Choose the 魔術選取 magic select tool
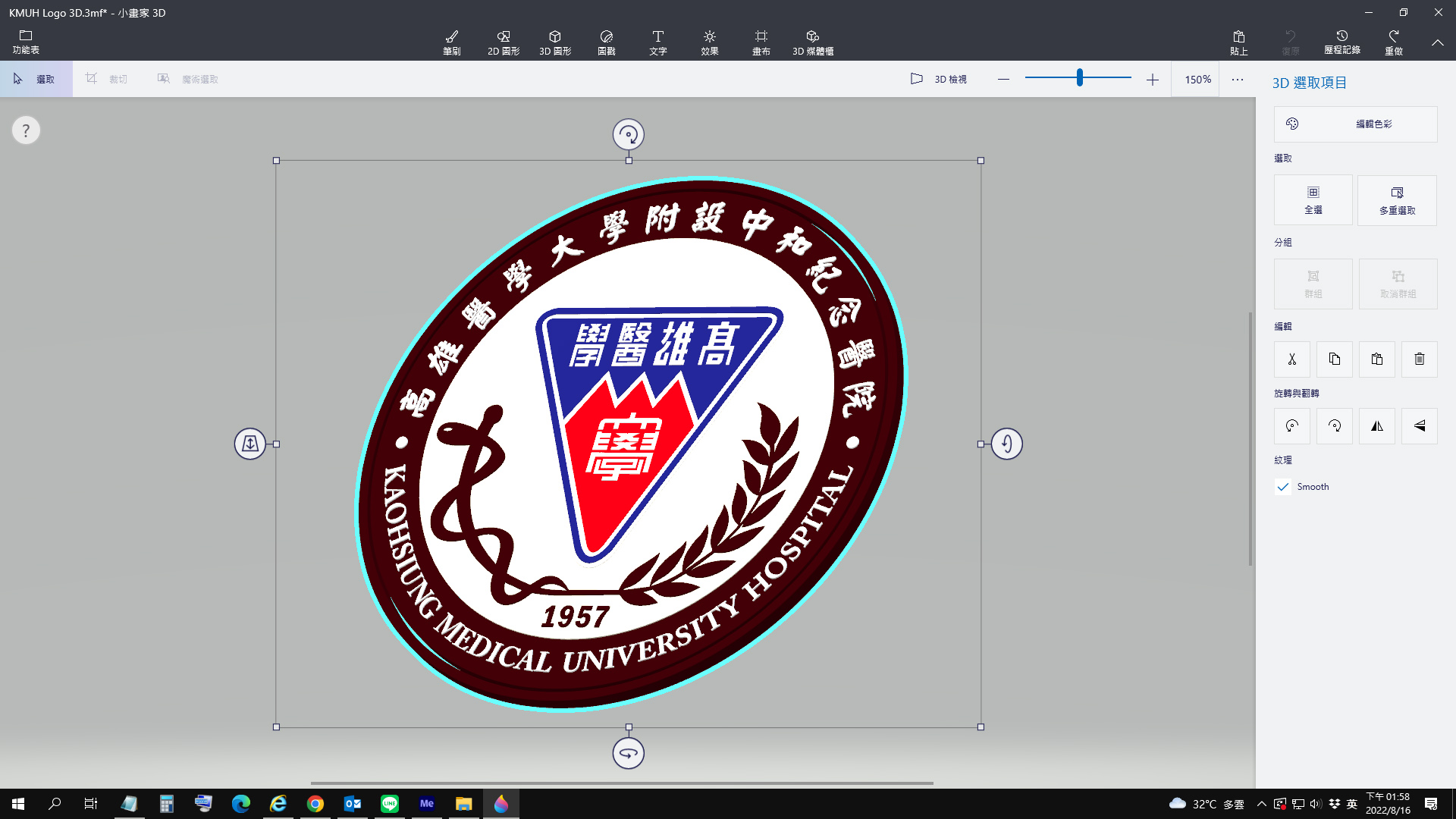 [x=188, y=79]
